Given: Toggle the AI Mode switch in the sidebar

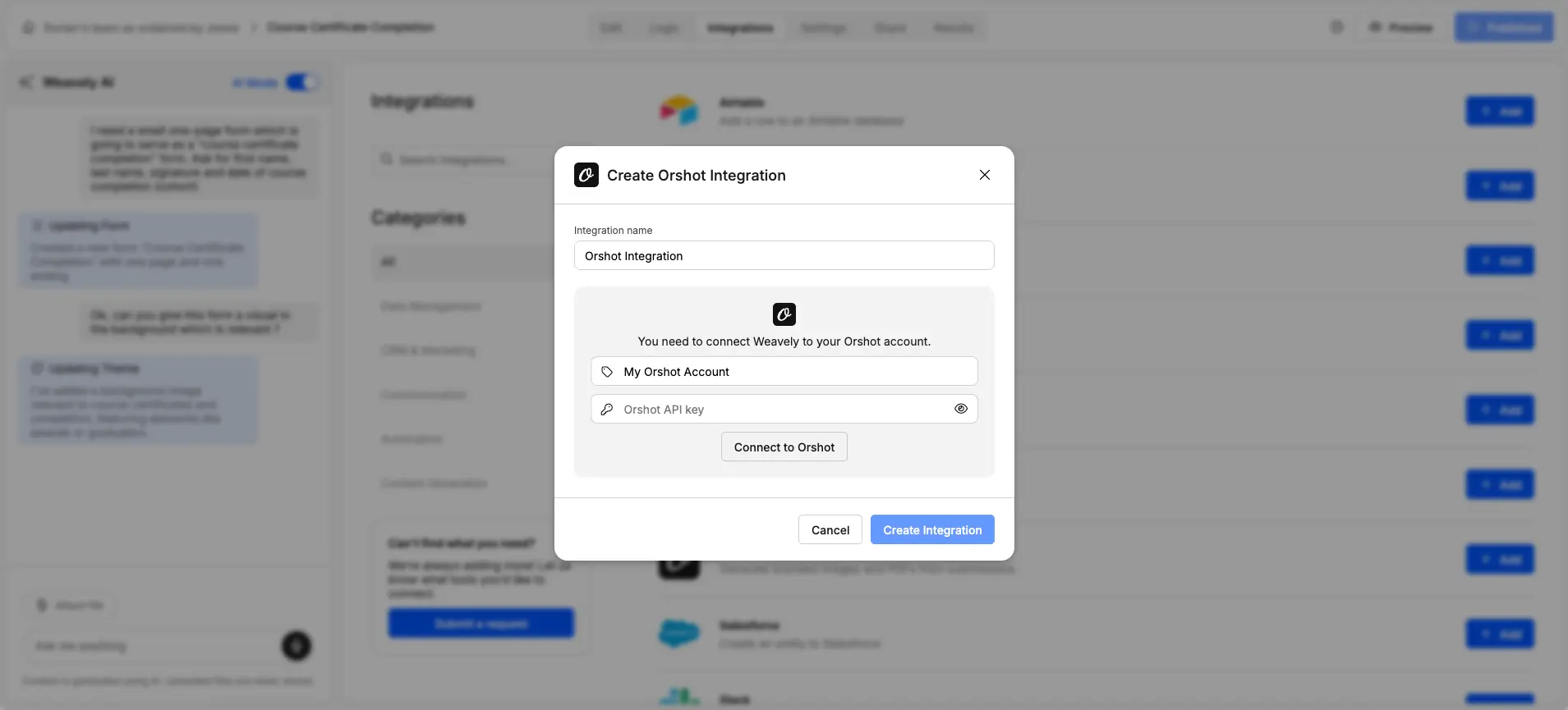Looking at the screenshot, I should click(x=301, y=82).
